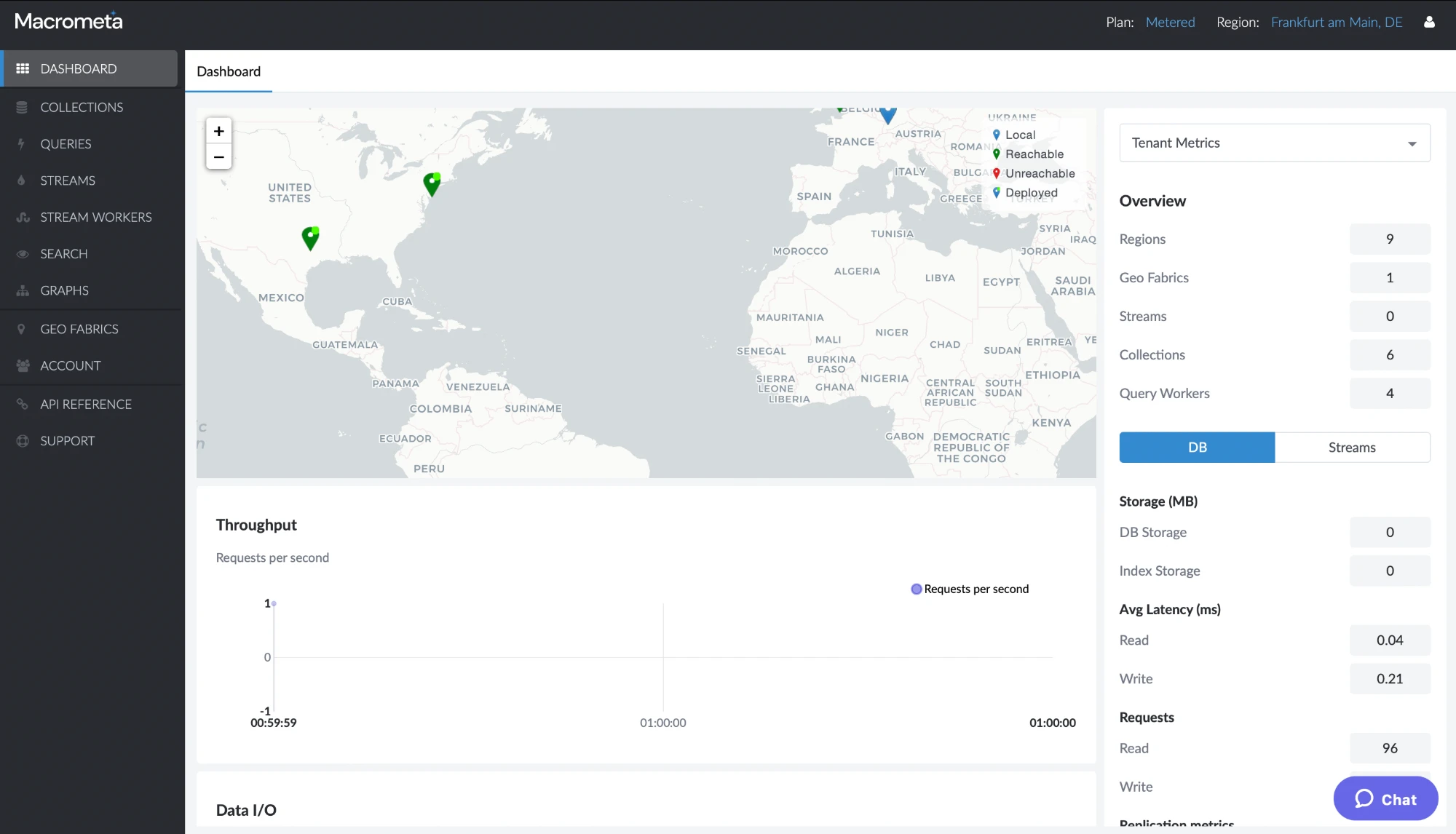Screen dimensions: 1456x834
Task: Click the Graphs hierarchy icon
Action: click(x=23, y=290)
